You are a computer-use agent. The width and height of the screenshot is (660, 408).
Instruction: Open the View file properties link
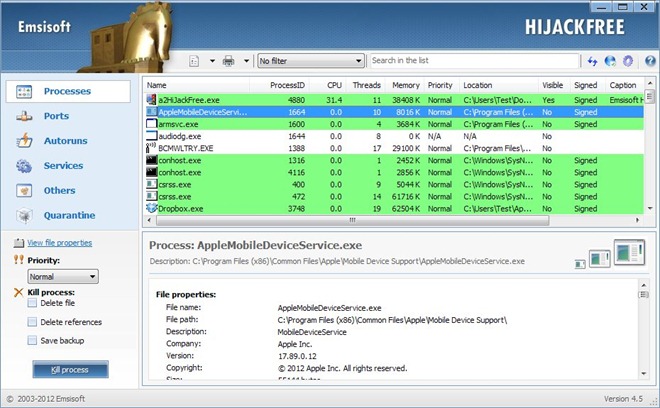(60, 243)
